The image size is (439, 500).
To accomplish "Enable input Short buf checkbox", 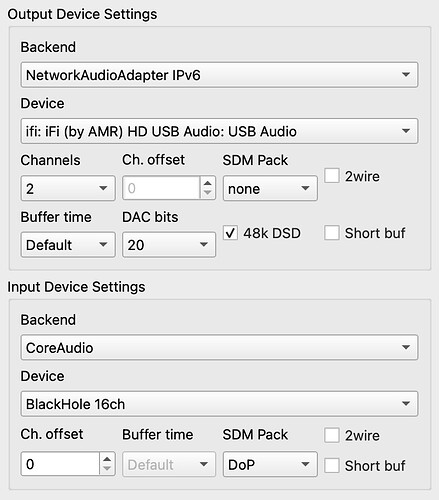I will coord(332,465).
